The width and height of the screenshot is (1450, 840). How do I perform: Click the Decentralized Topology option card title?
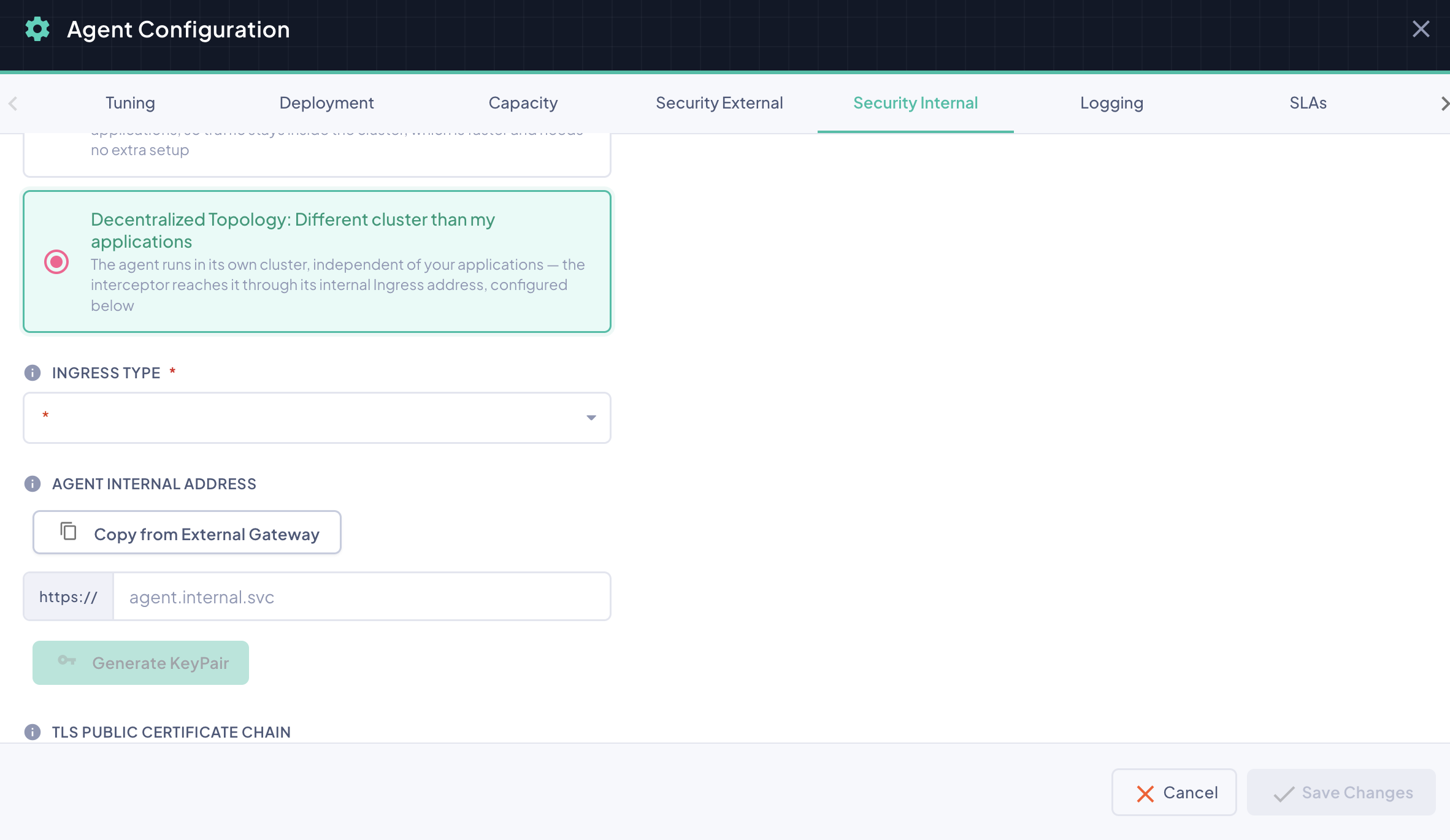(293, 231)
